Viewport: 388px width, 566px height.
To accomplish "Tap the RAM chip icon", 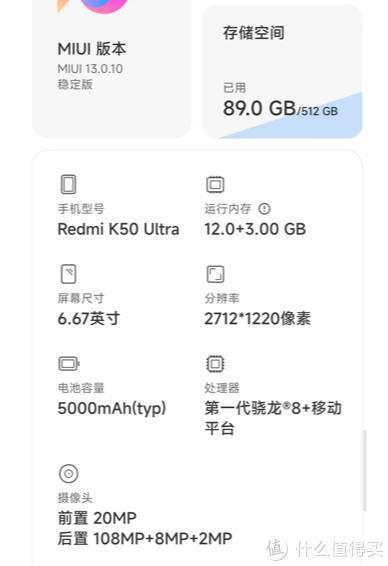I will [215, 184].
